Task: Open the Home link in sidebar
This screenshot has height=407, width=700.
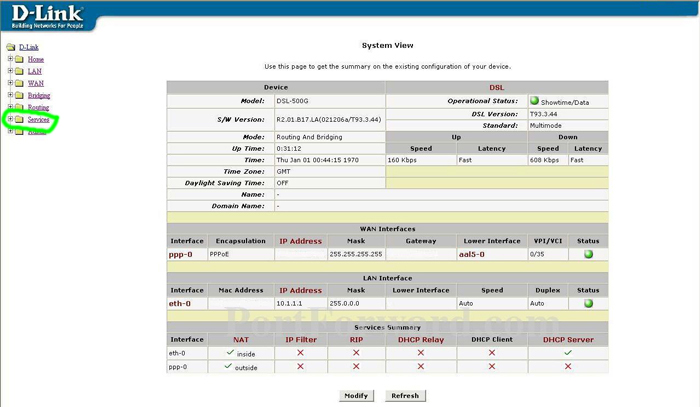Action: [36, 59]
